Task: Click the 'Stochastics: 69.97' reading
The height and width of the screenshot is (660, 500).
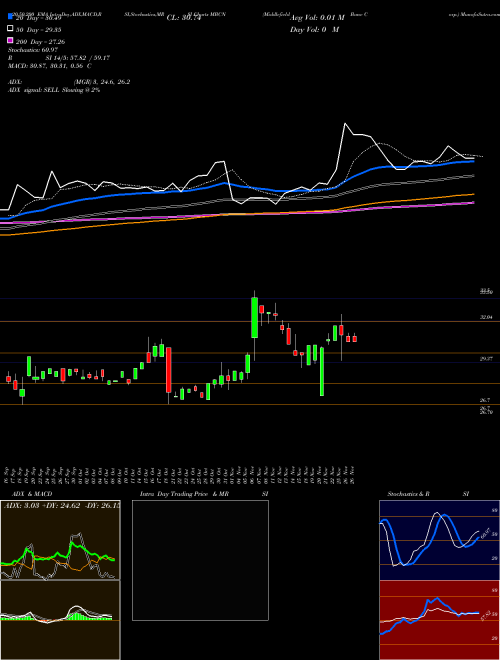Action: [x=33, y=50]
